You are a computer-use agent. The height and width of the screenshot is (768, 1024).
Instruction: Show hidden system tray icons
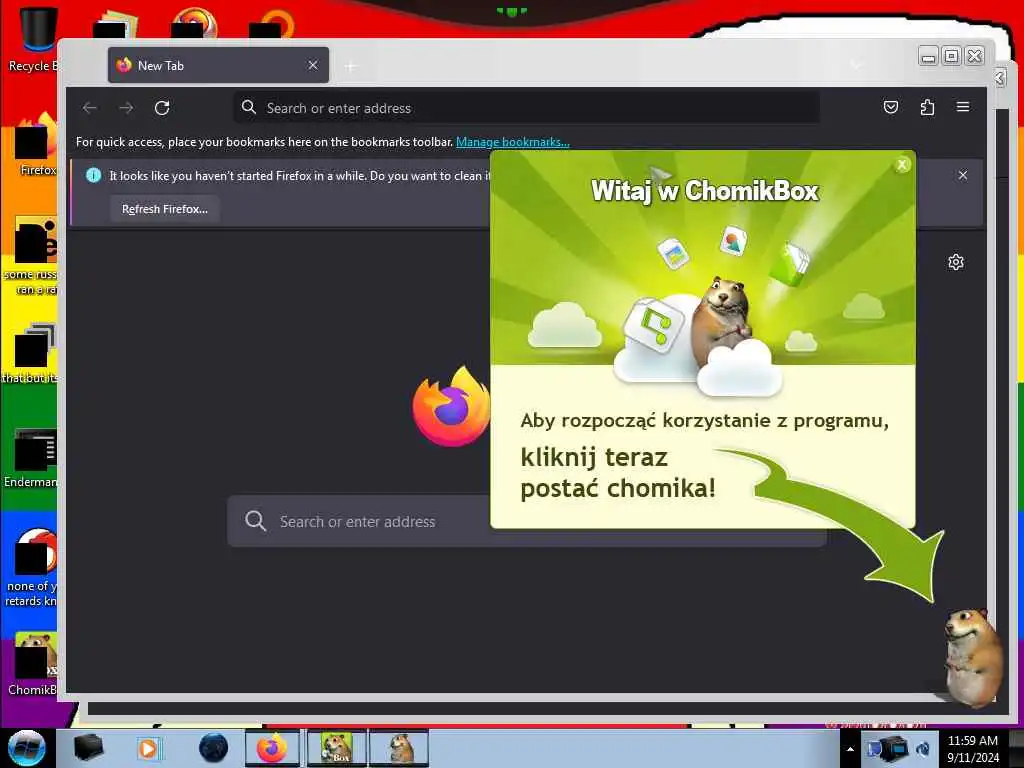pos(850,749)
